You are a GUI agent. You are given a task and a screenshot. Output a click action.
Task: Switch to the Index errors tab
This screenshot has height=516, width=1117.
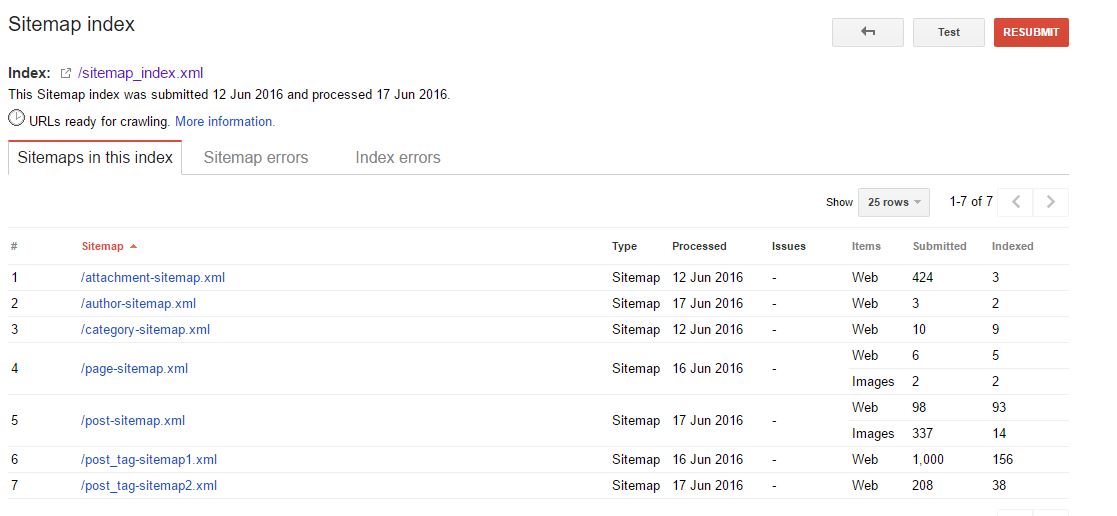pyautogui.click(x=398, y=158)
